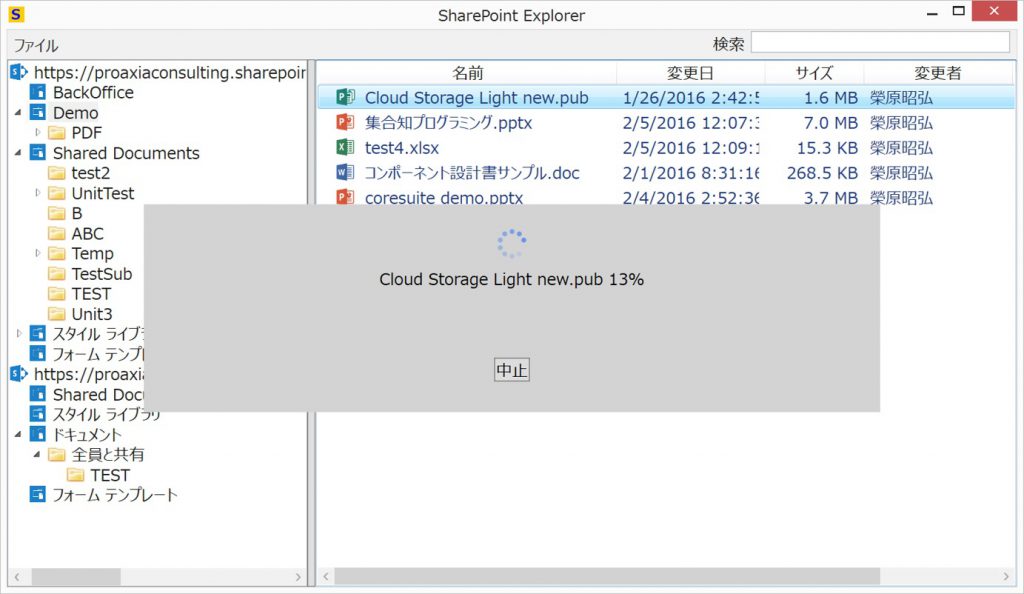The width and height of the screenshot is (1024, 594).
Task: Click the Publisher icon of Cloud Storage Light new.pub
Action: 345,97
